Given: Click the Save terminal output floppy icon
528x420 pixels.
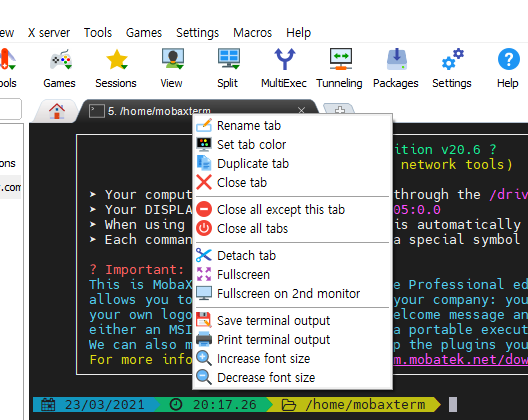Looking at the screenshot, I should coord(204,320).
